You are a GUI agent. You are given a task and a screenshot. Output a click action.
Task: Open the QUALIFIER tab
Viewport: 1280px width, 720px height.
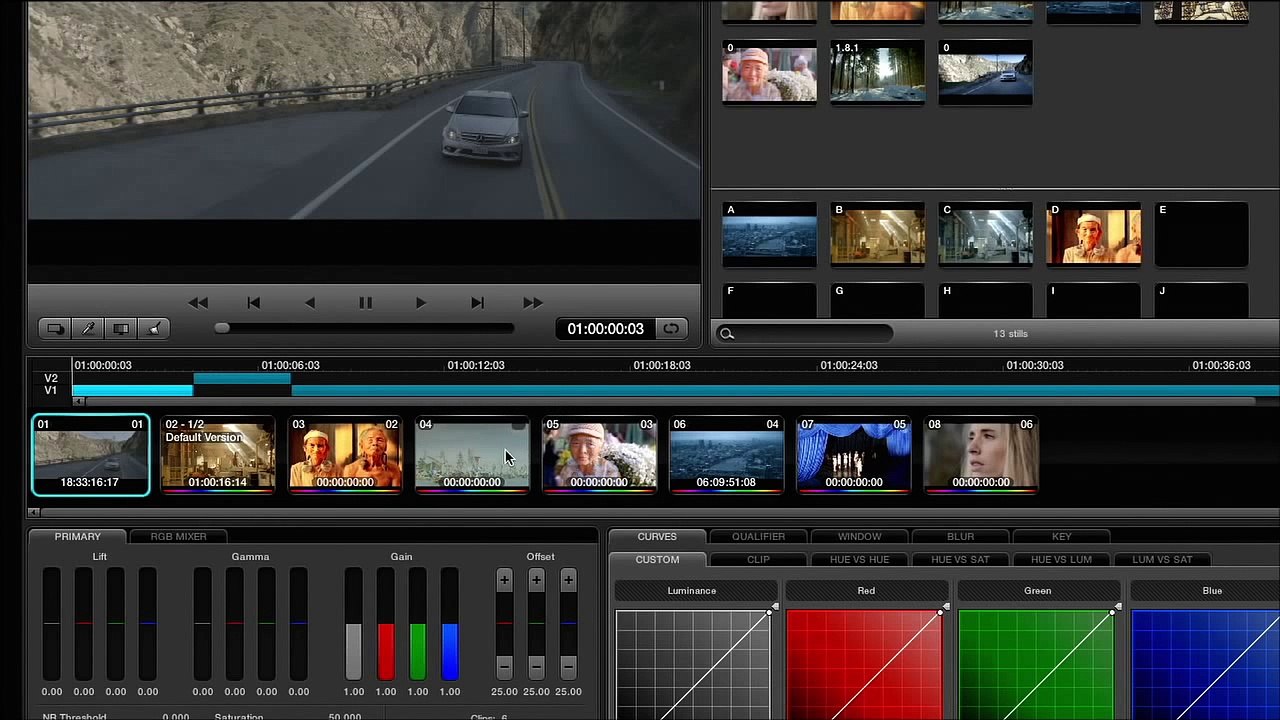pos(759,537)
